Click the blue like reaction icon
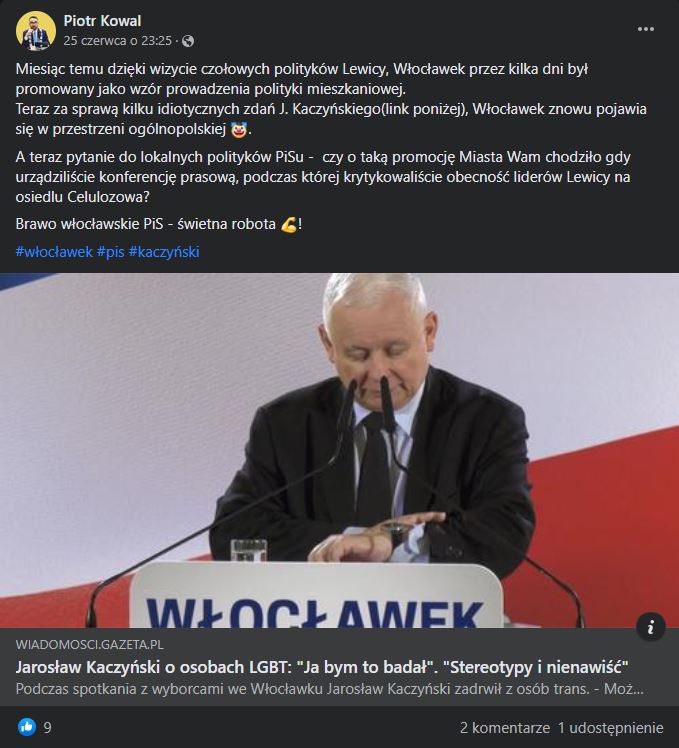The width and height of the screenshot is (679, 748). click(27, 727)
